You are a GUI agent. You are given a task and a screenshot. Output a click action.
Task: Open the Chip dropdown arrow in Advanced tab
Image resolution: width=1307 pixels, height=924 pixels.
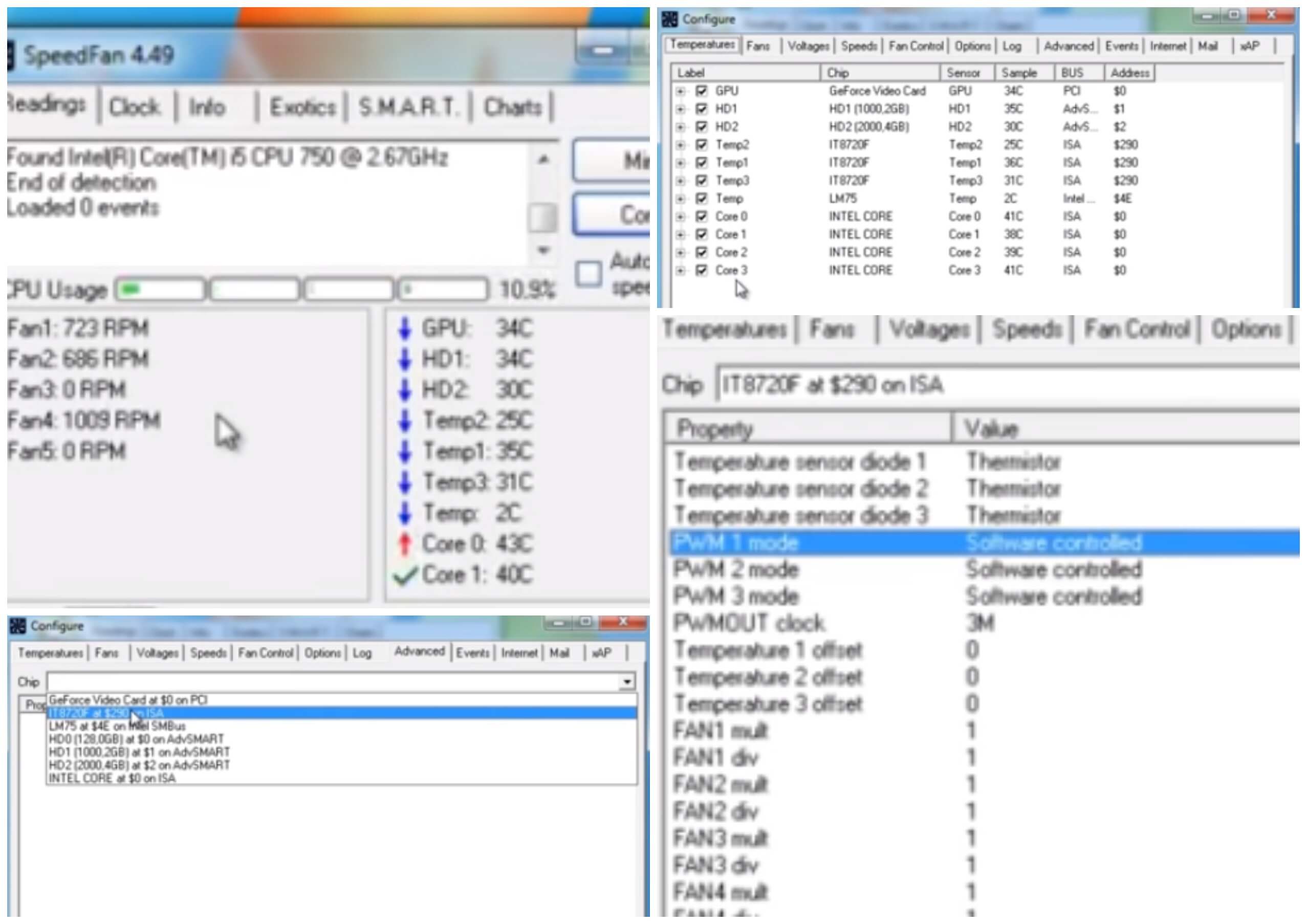tap(627, 681)
